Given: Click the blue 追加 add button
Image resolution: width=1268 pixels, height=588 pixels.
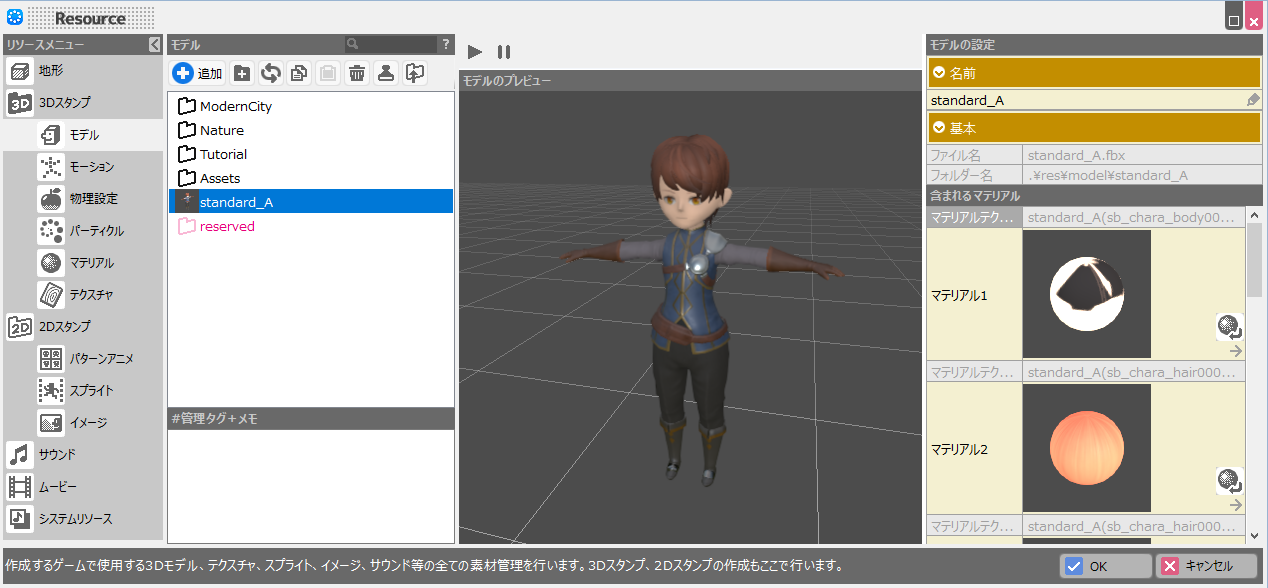Looking at the screenshot, I should pos(197,73).
